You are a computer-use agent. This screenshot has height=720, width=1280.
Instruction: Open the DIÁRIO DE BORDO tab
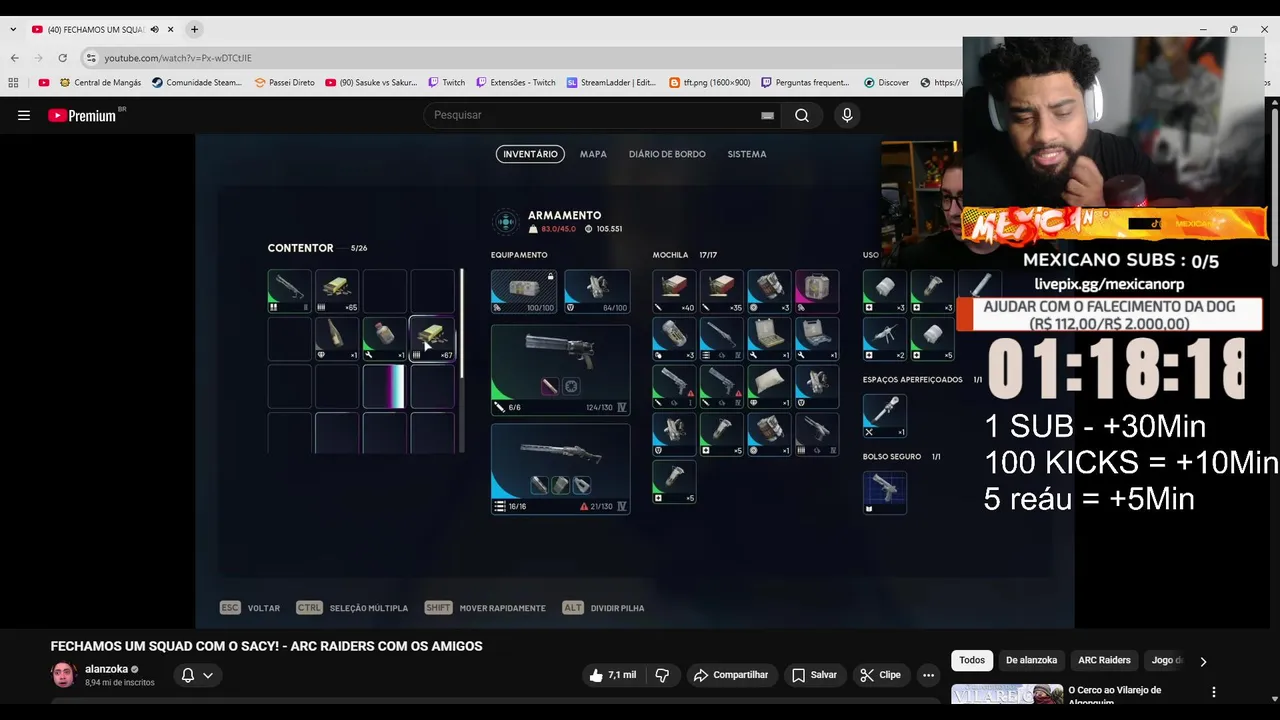click(x=667, y=154)
